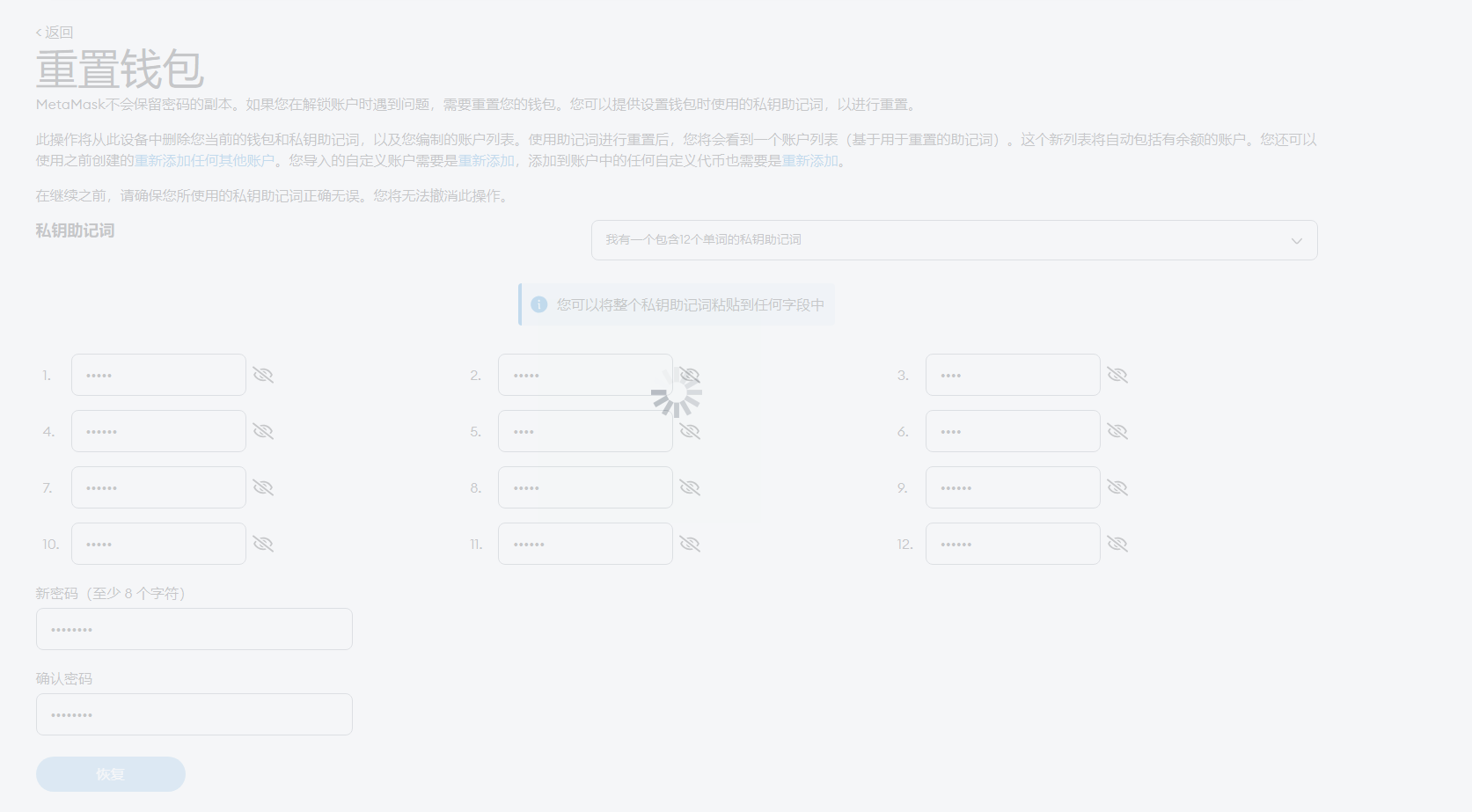Screen dimensions: 1472x812
Task: Focus the 新密码 password field
Action: (194, 629)
